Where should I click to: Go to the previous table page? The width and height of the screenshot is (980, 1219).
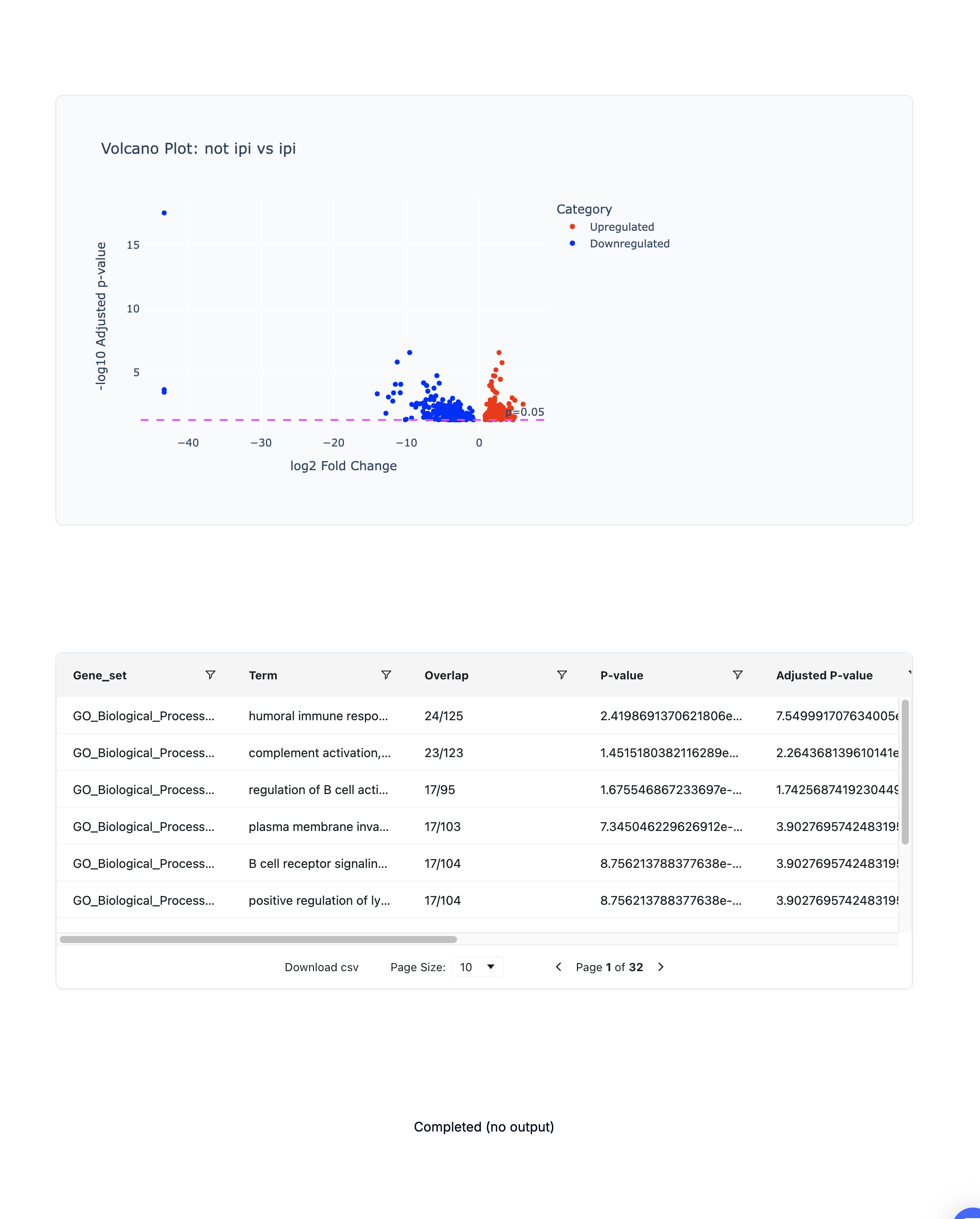click(559, 967)
